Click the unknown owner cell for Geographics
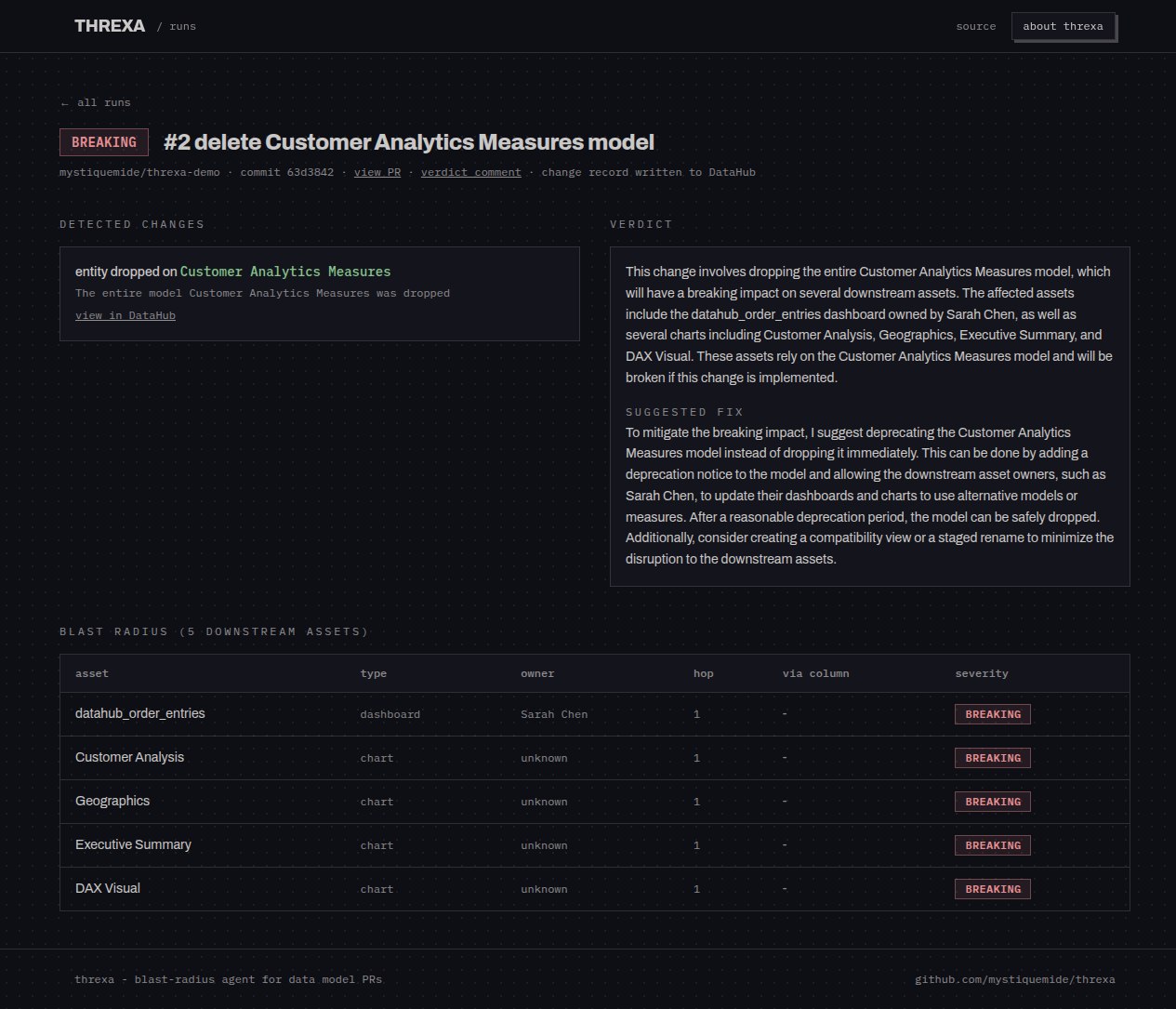 point(544,802)
